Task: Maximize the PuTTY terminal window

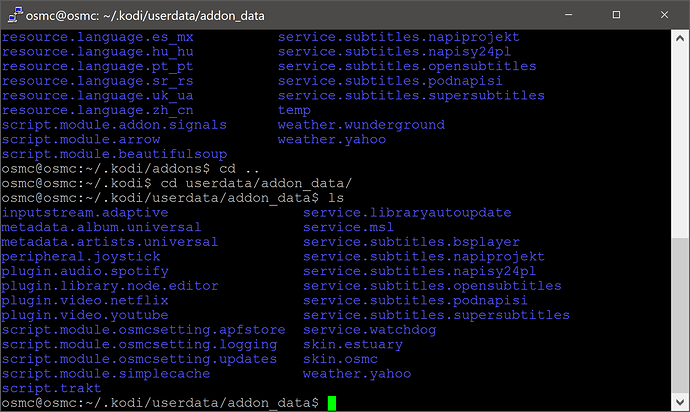Action: pyautogui.click(x=617, y=15)
